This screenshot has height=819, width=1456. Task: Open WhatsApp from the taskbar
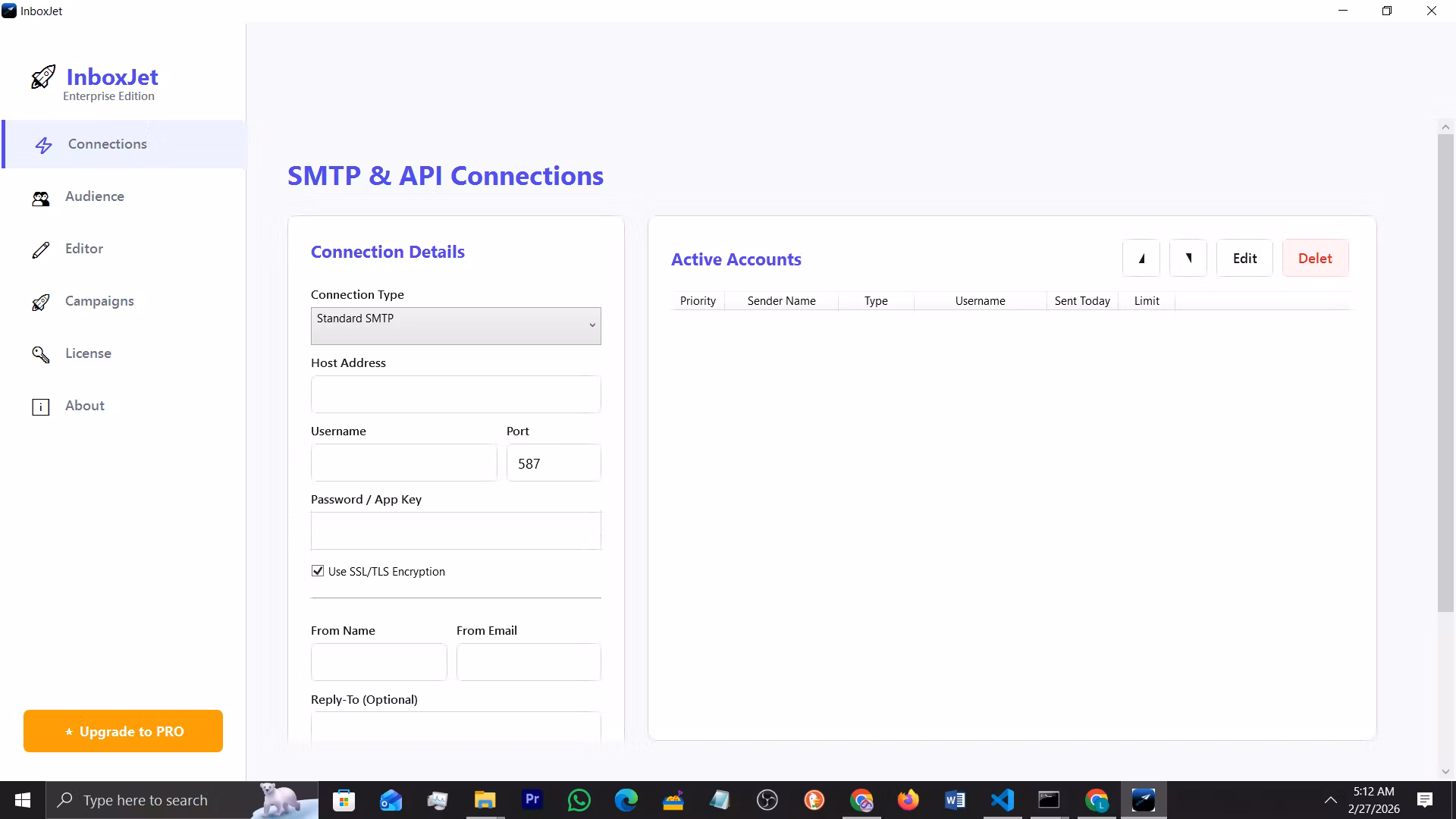[x=579, y=800]
